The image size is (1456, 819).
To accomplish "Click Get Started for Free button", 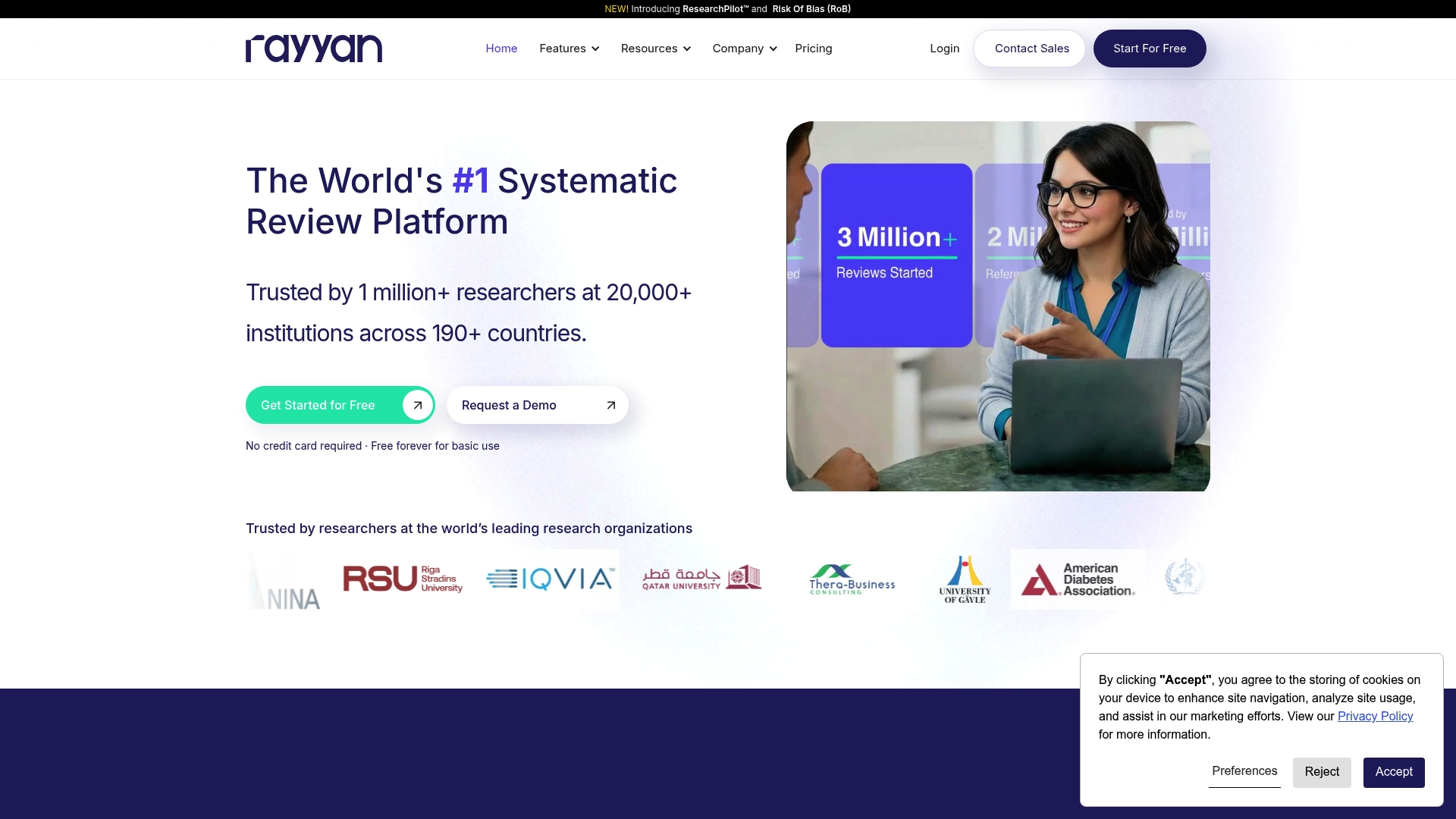I will (340, 405).
